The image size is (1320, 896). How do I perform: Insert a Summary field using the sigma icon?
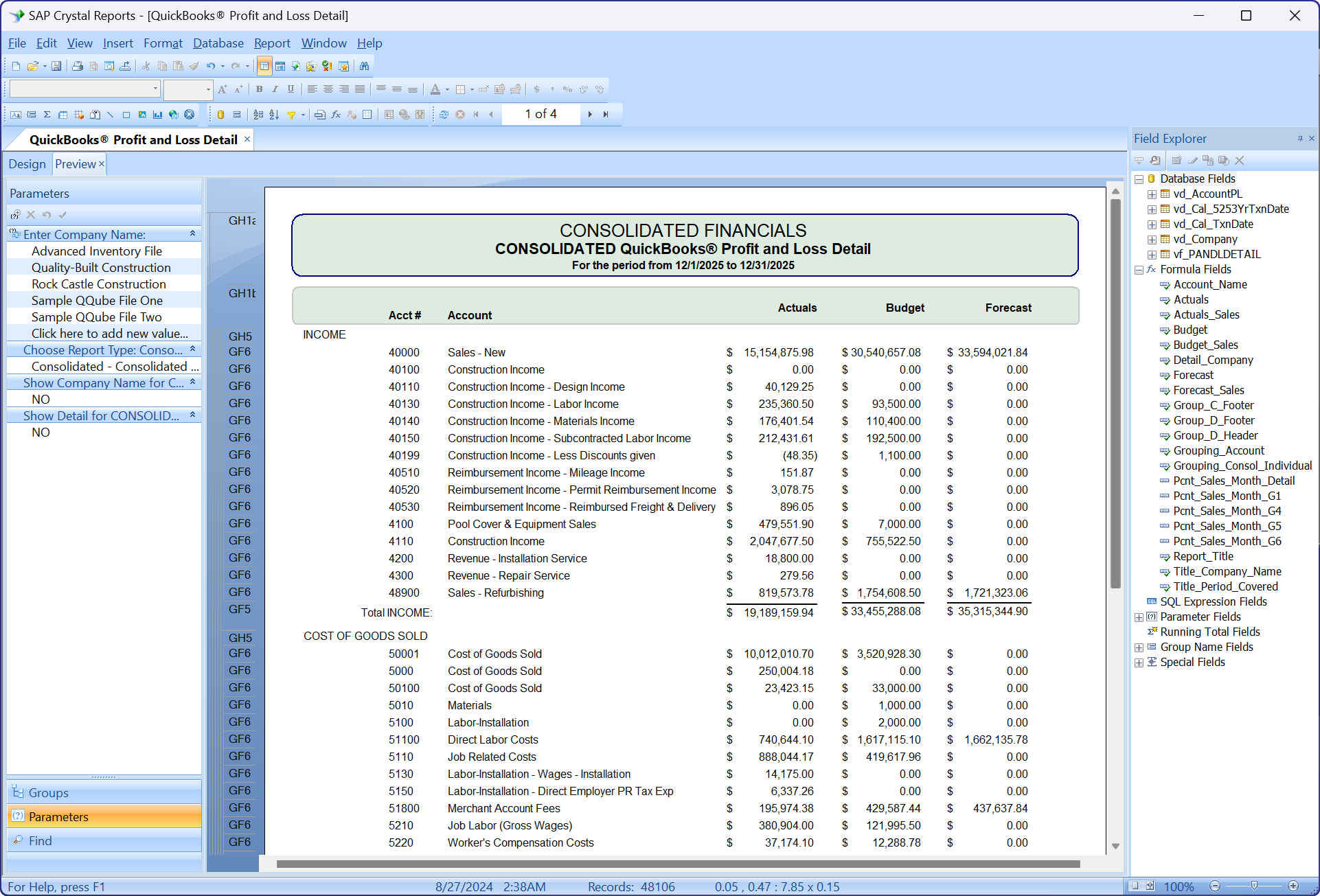click(x=47, y=115)
